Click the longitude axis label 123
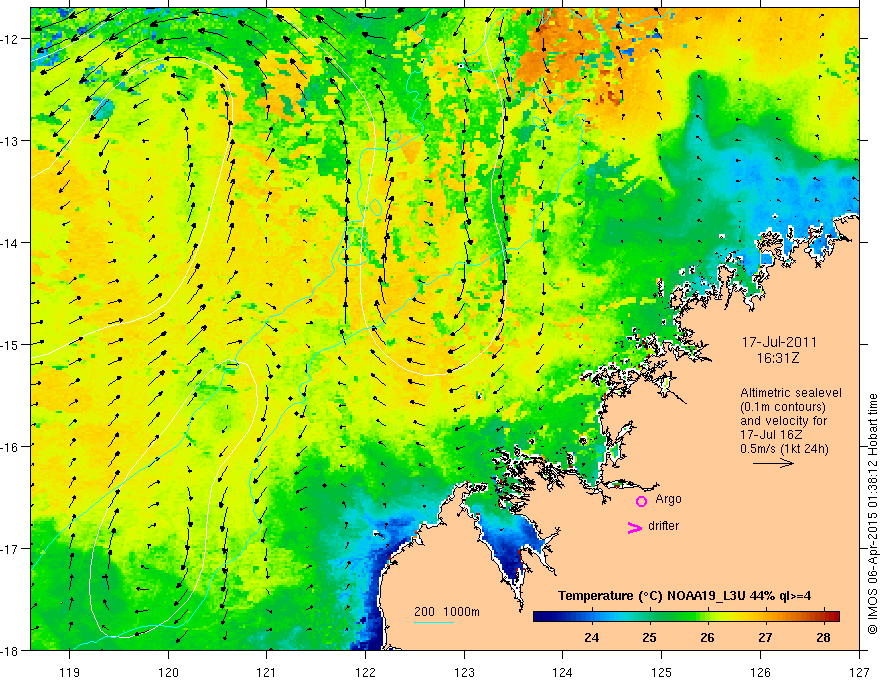Image resolution: width=880 pixels, height=680 pixels. coord(464,672)
